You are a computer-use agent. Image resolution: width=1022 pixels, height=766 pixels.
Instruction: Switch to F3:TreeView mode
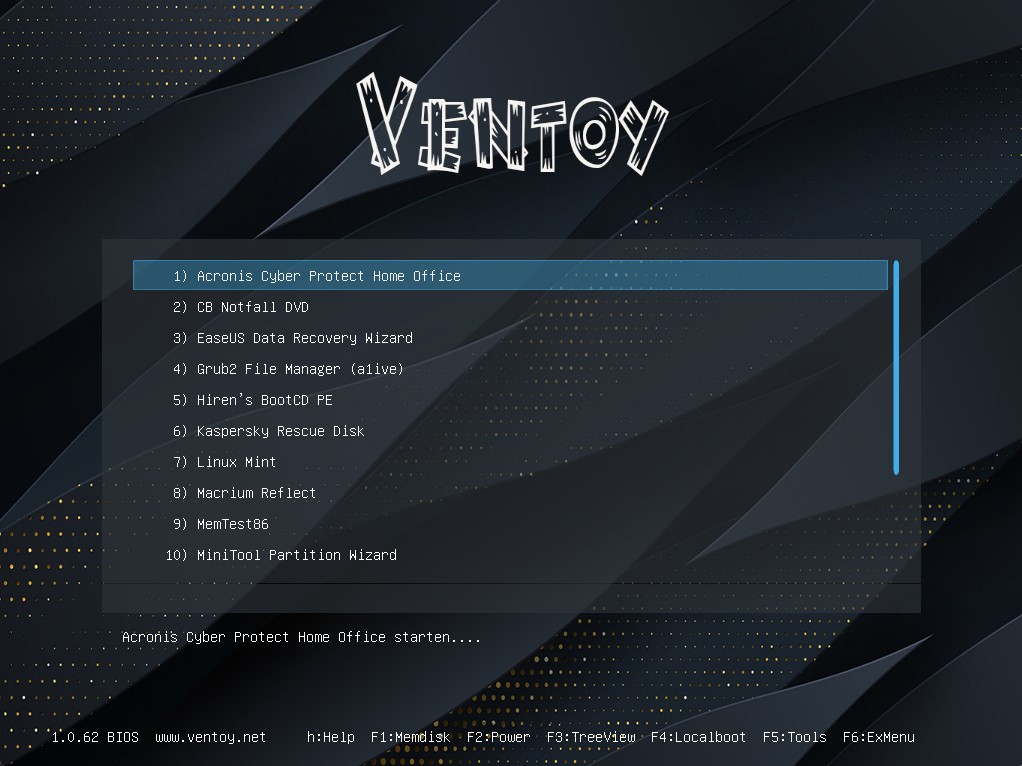click(x=591, y=737)
